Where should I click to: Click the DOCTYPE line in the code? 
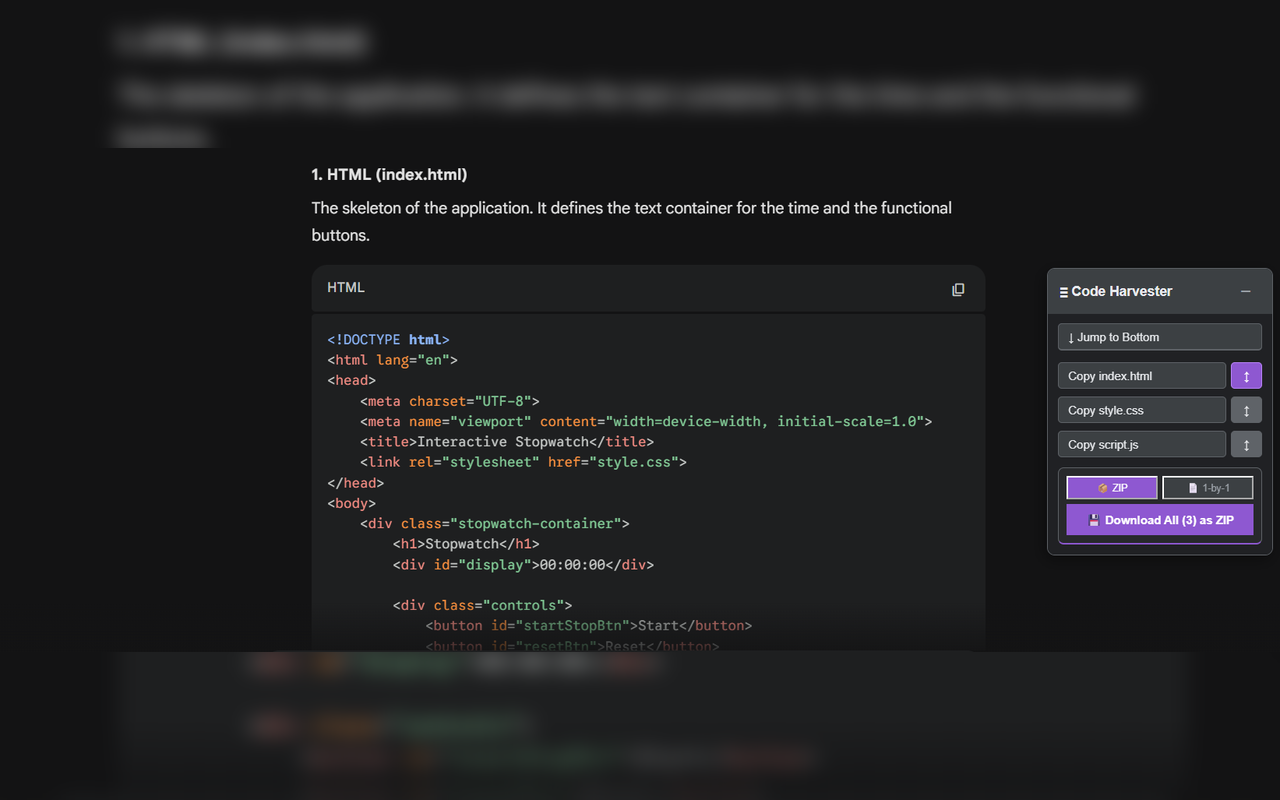(x=388, y=339)
